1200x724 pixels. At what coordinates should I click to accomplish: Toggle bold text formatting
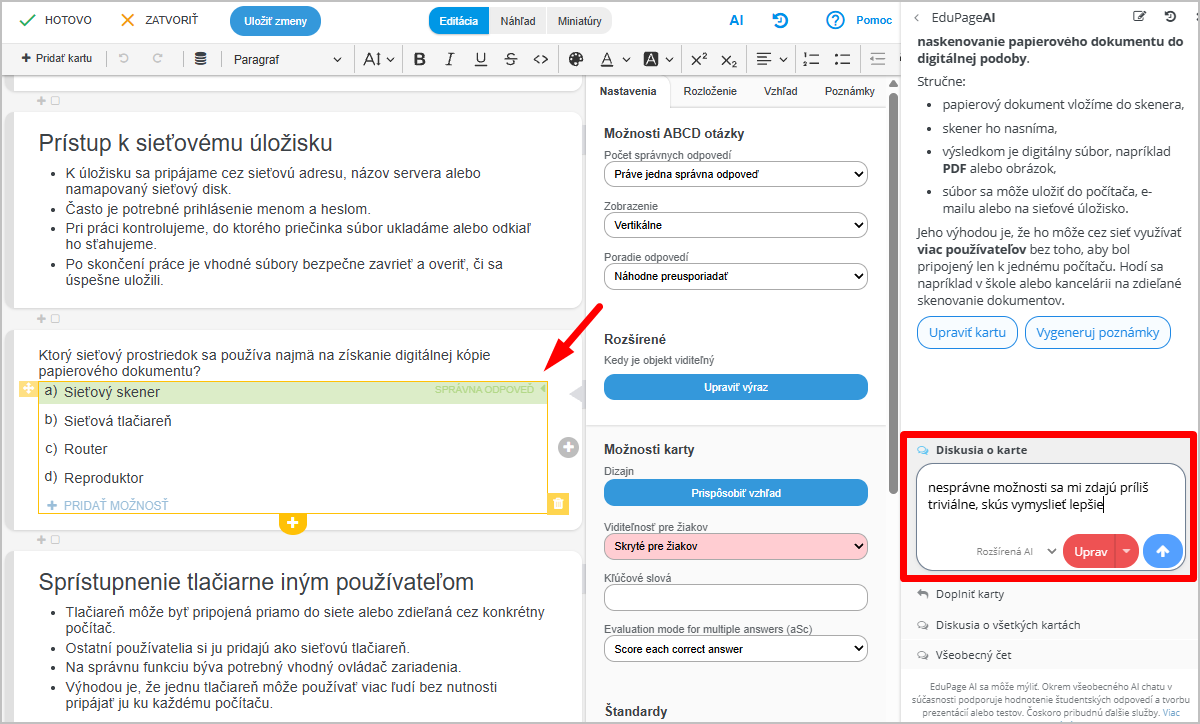tap(420, 59)
